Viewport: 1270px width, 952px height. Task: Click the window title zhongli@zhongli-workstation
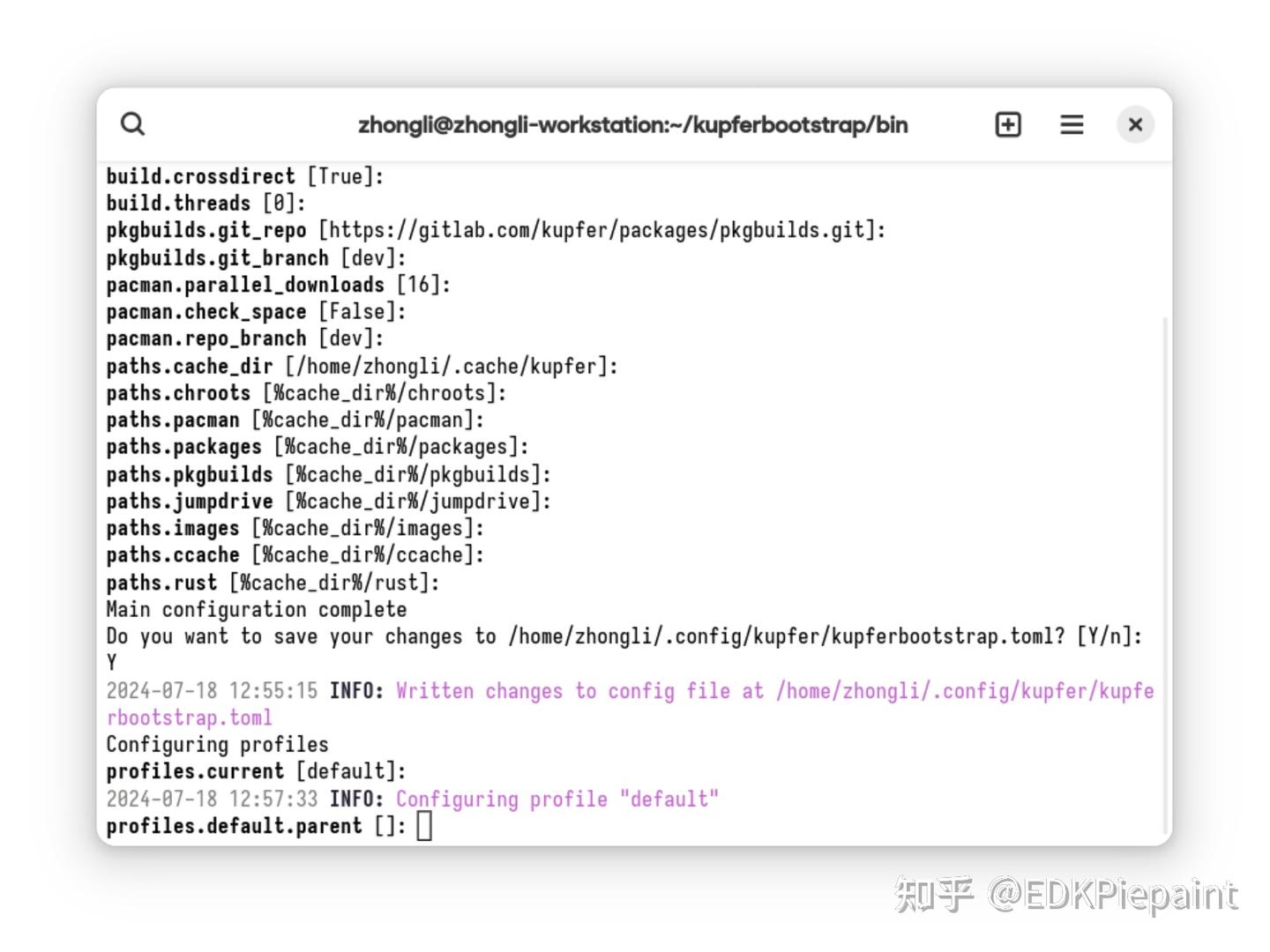coord(632,125)
